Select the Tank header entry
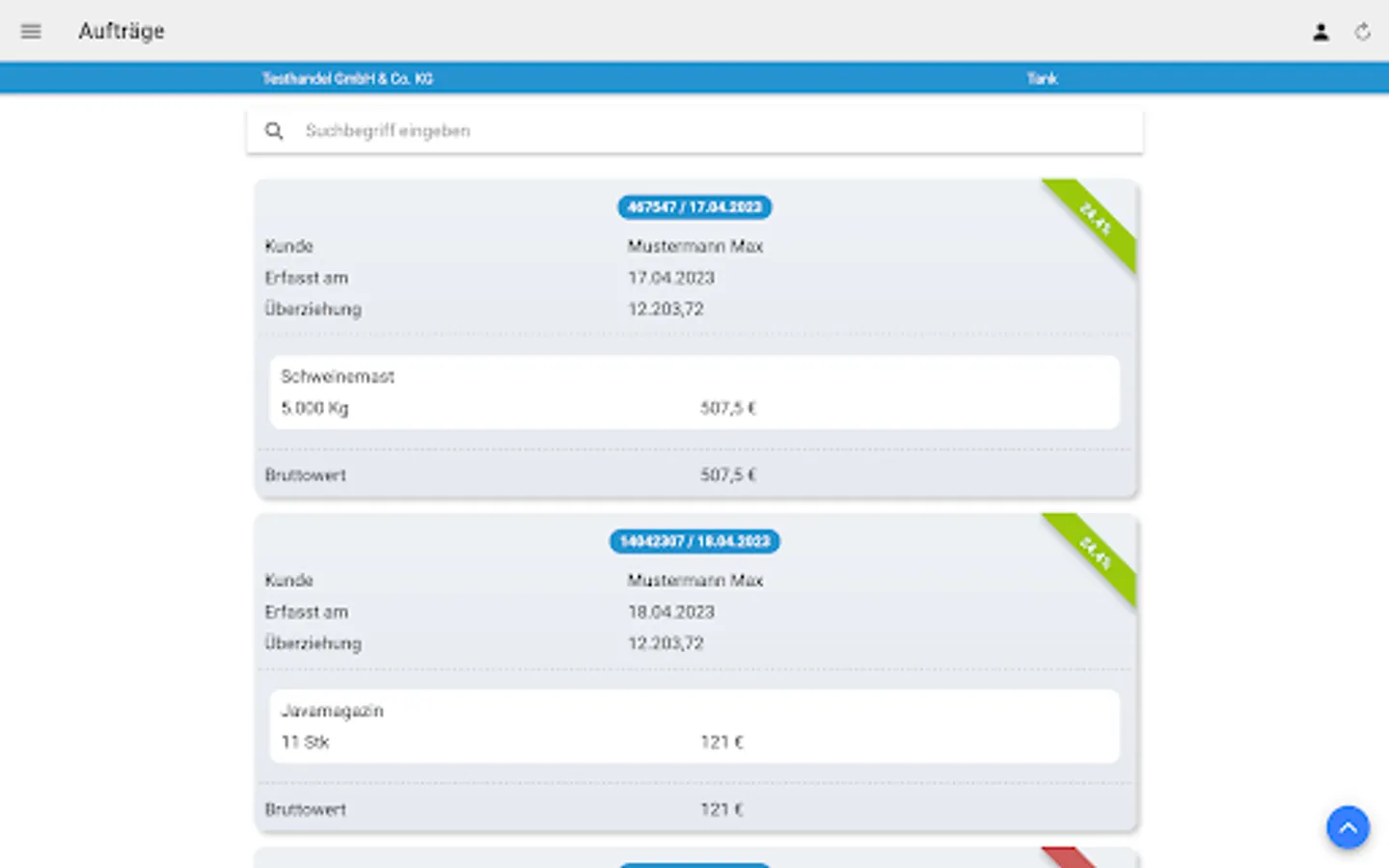This screenshot has height=868, width=1389. tap(1042, 78)
